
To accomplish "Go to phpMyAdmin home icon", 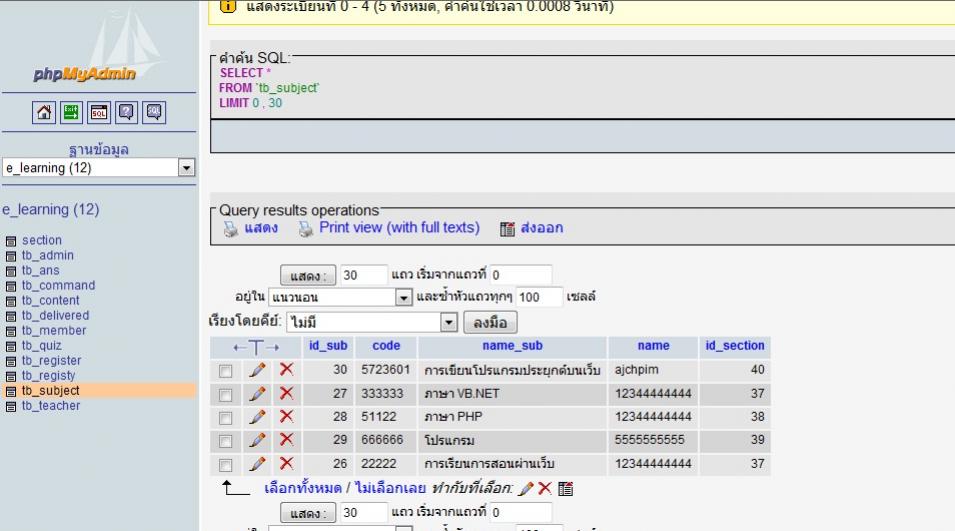I will (x=44, y=113).
